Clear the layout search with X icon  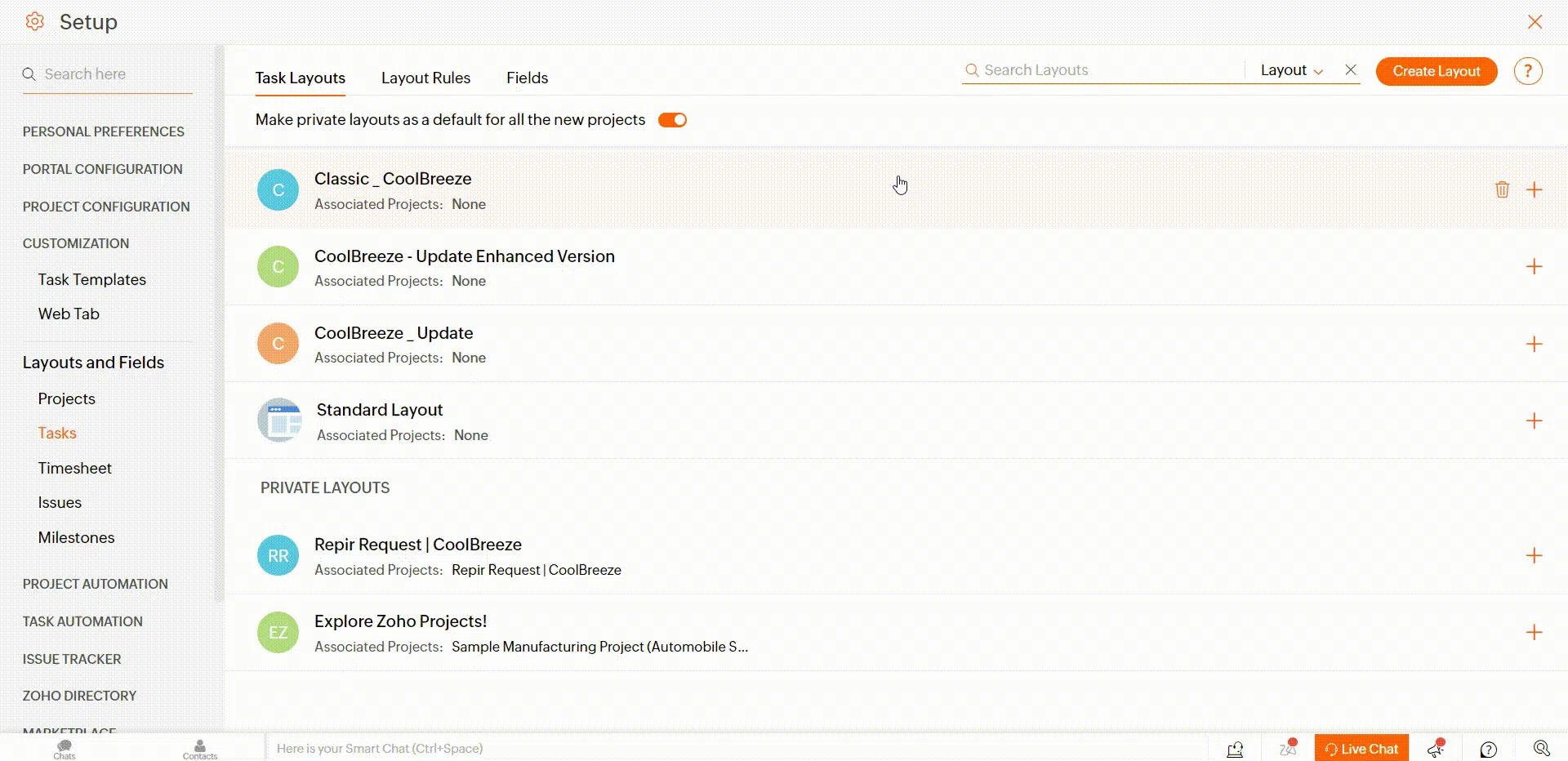tap(1351, 70)
